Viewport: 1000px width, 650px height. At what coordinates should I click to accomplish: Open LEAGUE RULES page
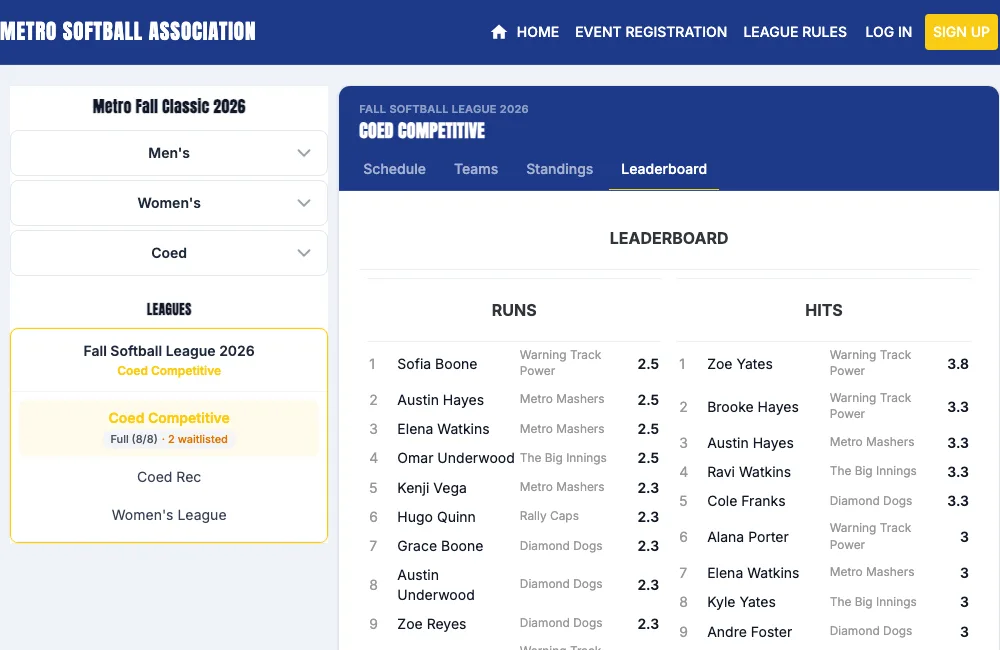click(795, 32)
